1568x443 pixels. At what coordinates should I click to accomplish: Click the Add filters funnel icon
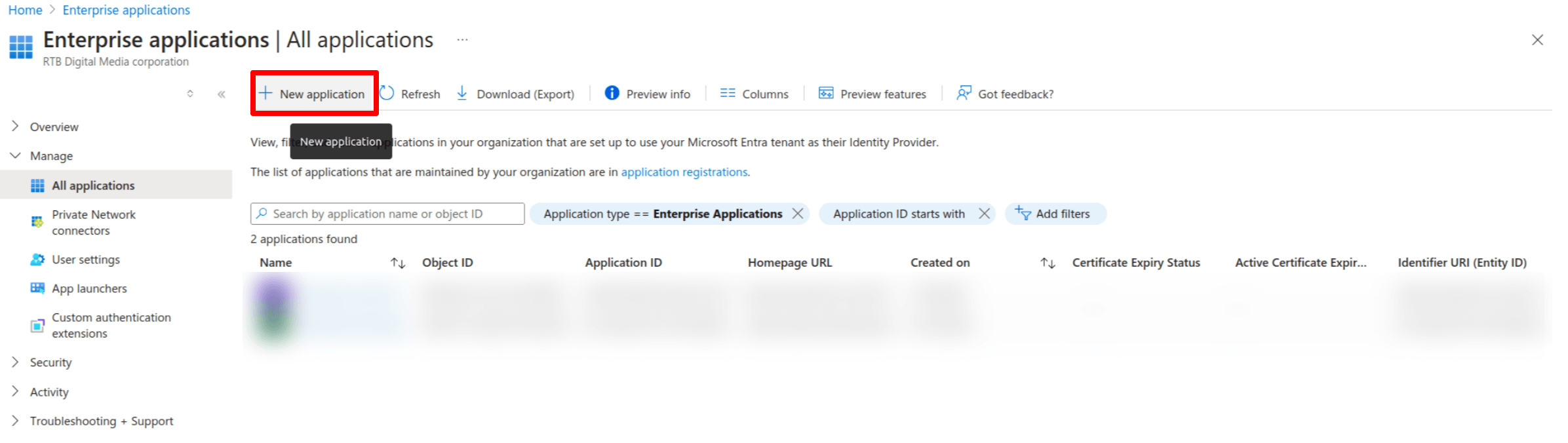point(1023,213)
